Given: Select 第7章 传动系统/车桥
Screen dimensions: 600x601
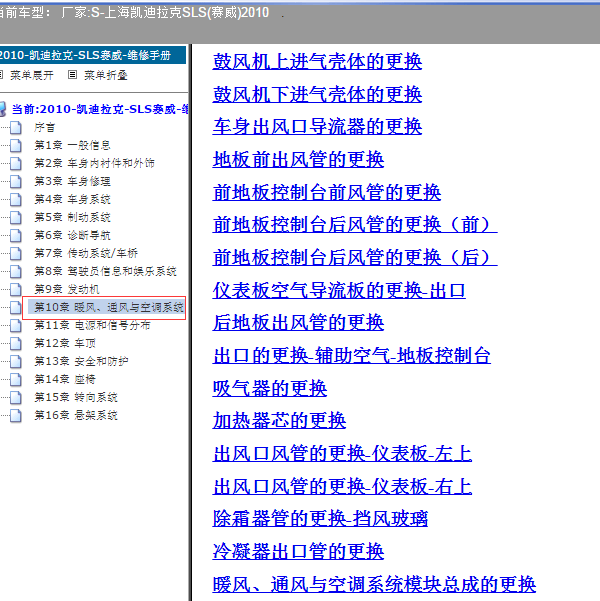Looking at the screenshot, I should coord(86,253).
